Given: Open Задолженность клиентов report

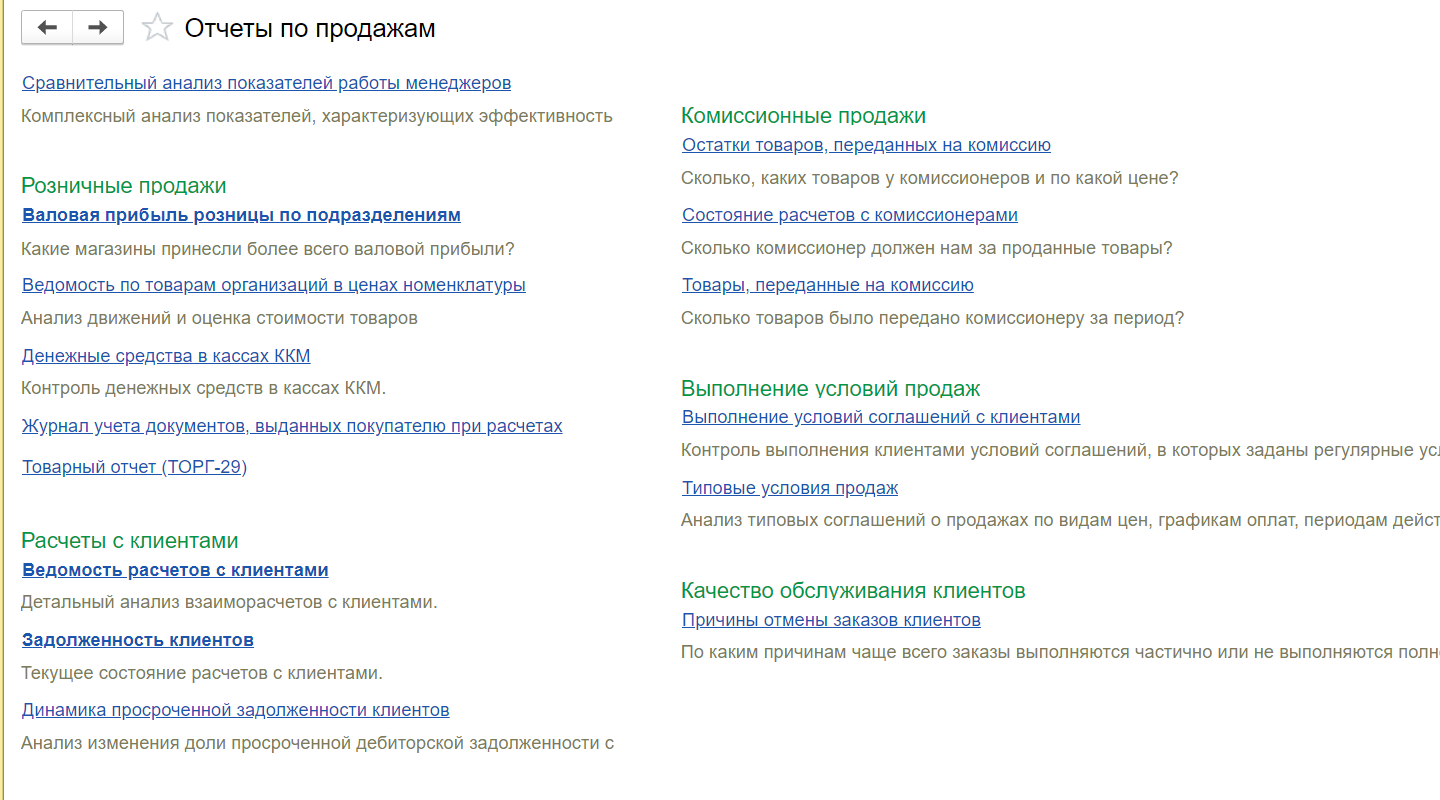Looking at the screenshot, I should [x=138, y=640].
